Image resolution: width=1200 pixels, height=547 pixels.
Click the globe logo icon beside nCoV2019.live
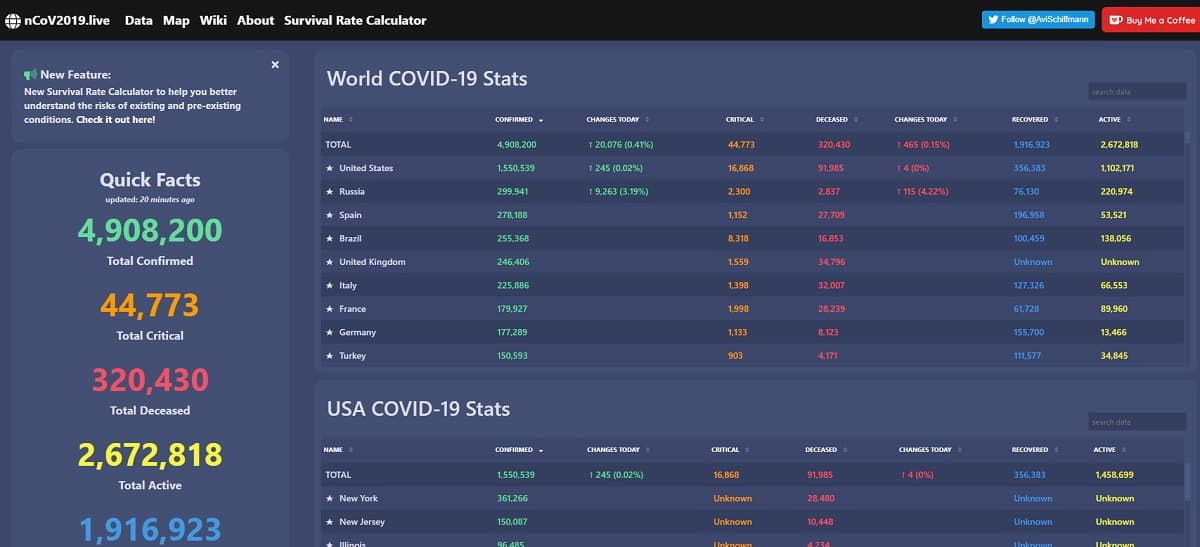click(x=12, y=20)
